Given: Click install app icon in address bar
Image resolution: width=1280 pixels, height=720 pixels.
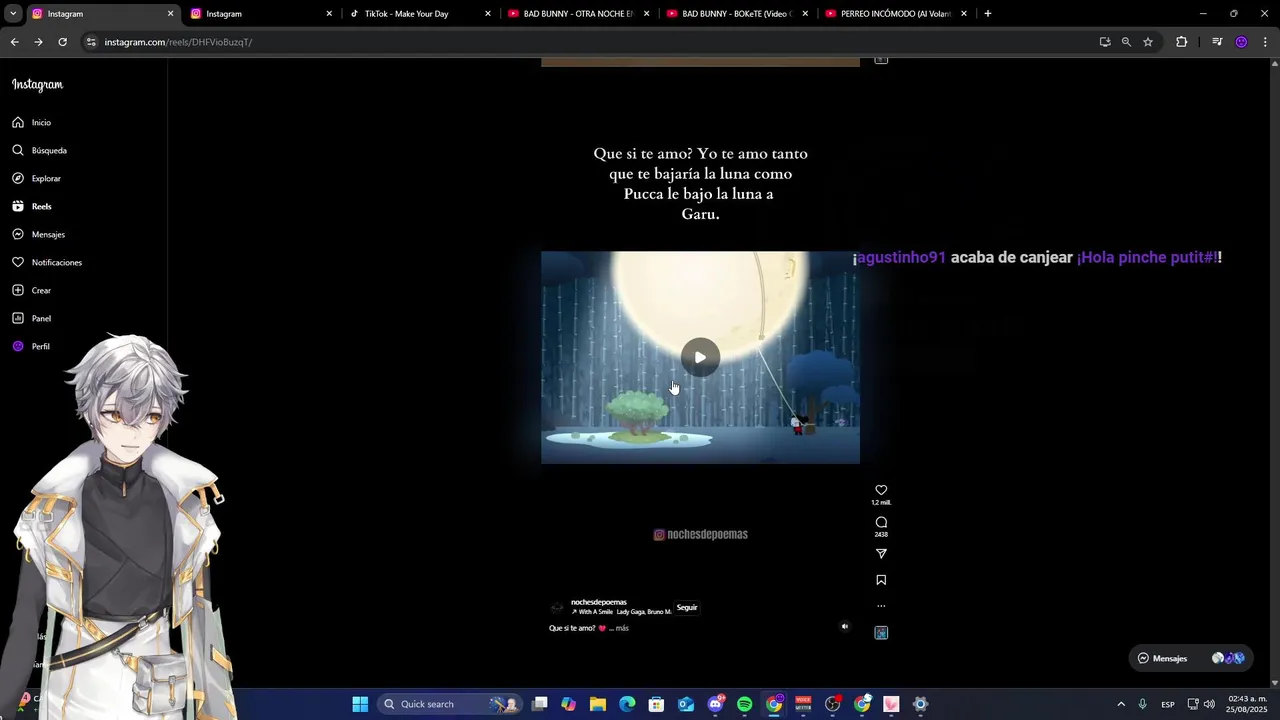Looking at the screenshot, I should [1105, 42].
